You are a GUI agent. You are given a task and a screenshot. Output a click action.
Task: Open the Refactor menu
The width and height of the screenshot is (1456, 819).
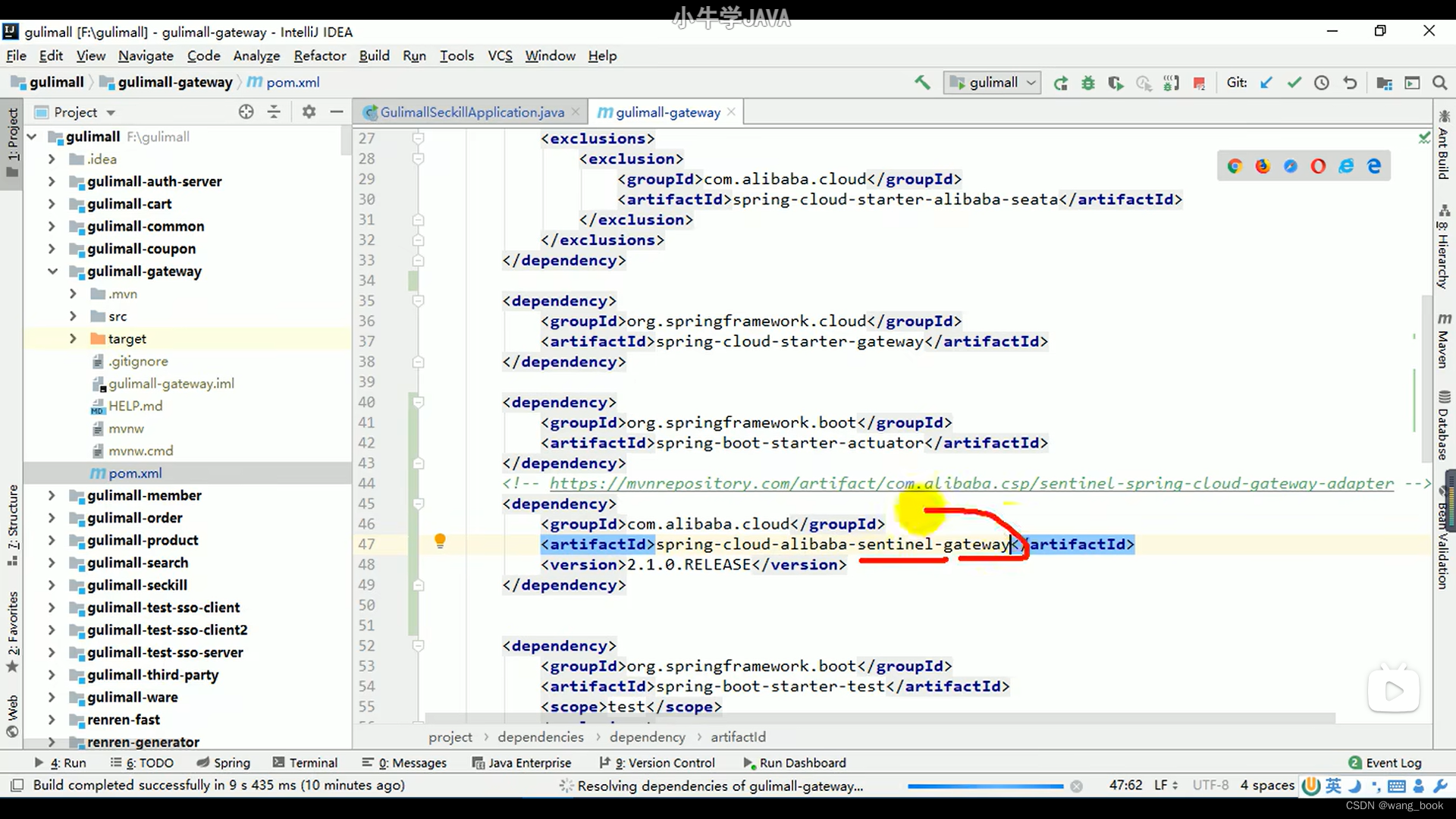pos(319,55)
